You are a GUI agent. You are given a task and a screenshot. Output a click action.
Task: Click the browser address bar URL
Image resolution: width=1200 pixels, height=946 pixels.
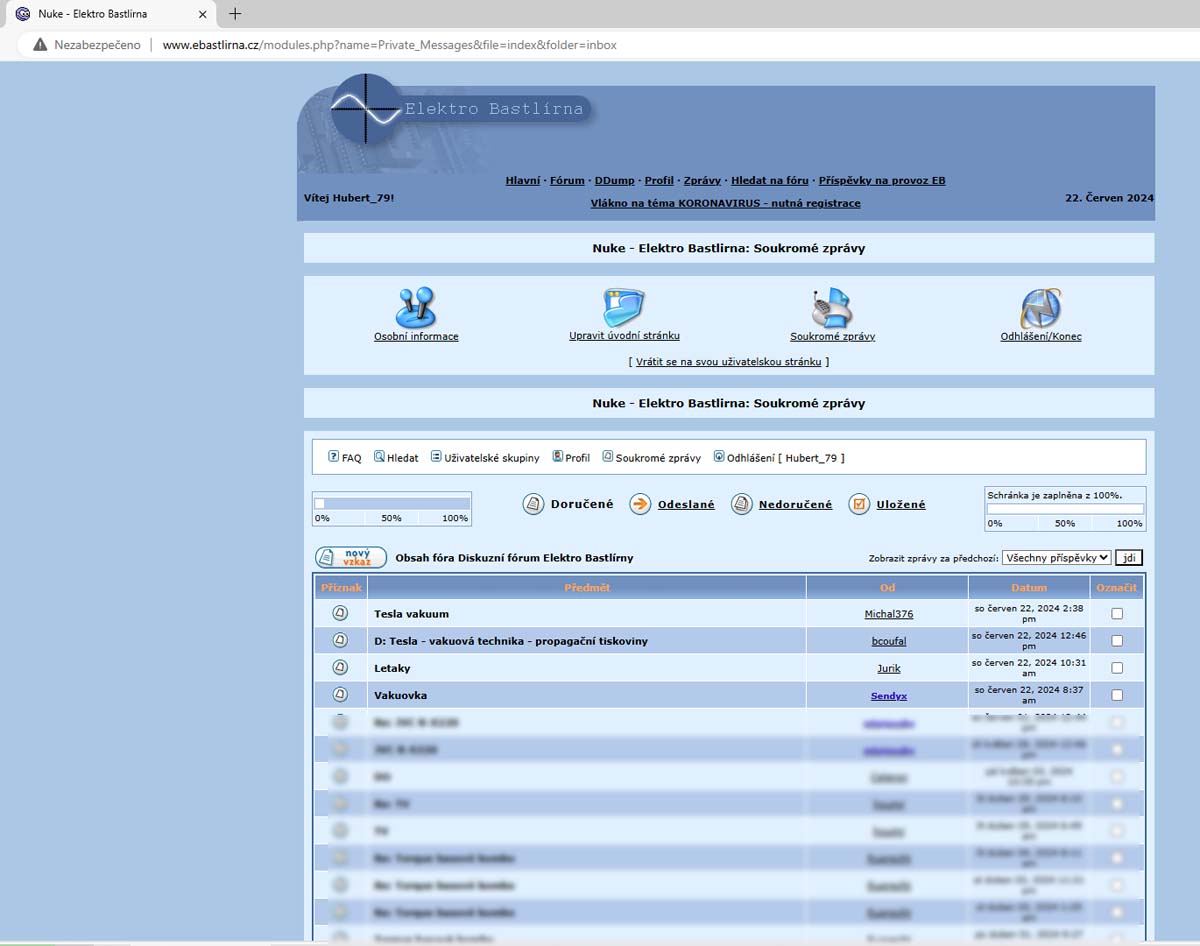tap(389, 45)
